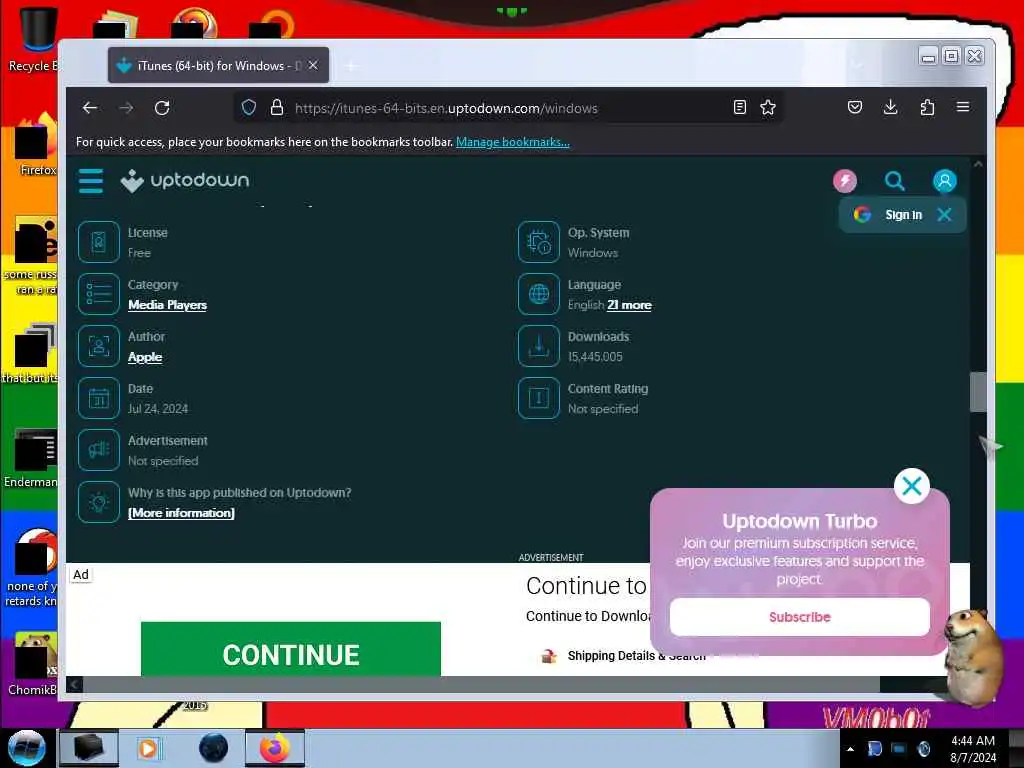Viewport: 1024px width, 768px height.
Task: Bookmark this page with the star
Action: click(x=768, y=108)
